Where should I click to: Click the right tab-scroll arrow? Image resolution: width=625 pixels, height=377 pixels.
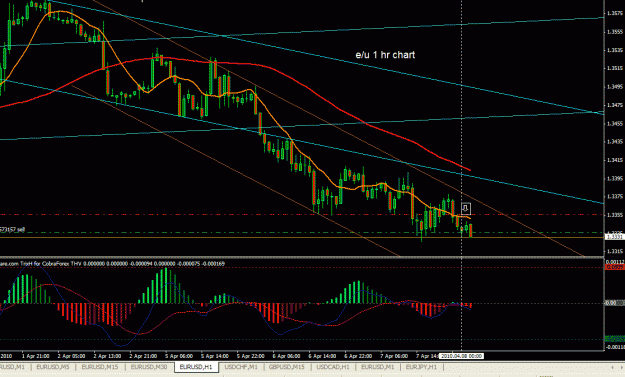(x=621, y=367)
